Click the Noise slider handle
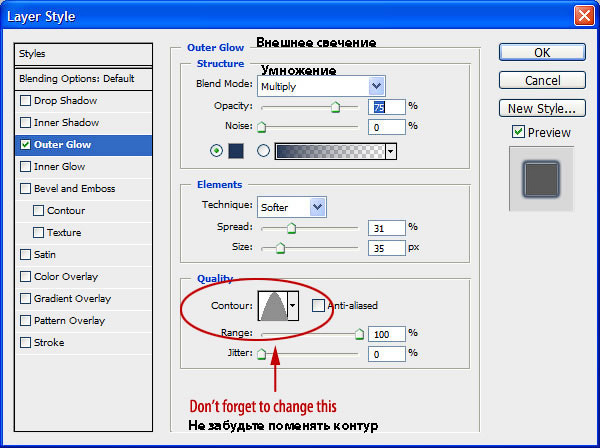Screen dimensions: 600x448 point(262,127)
